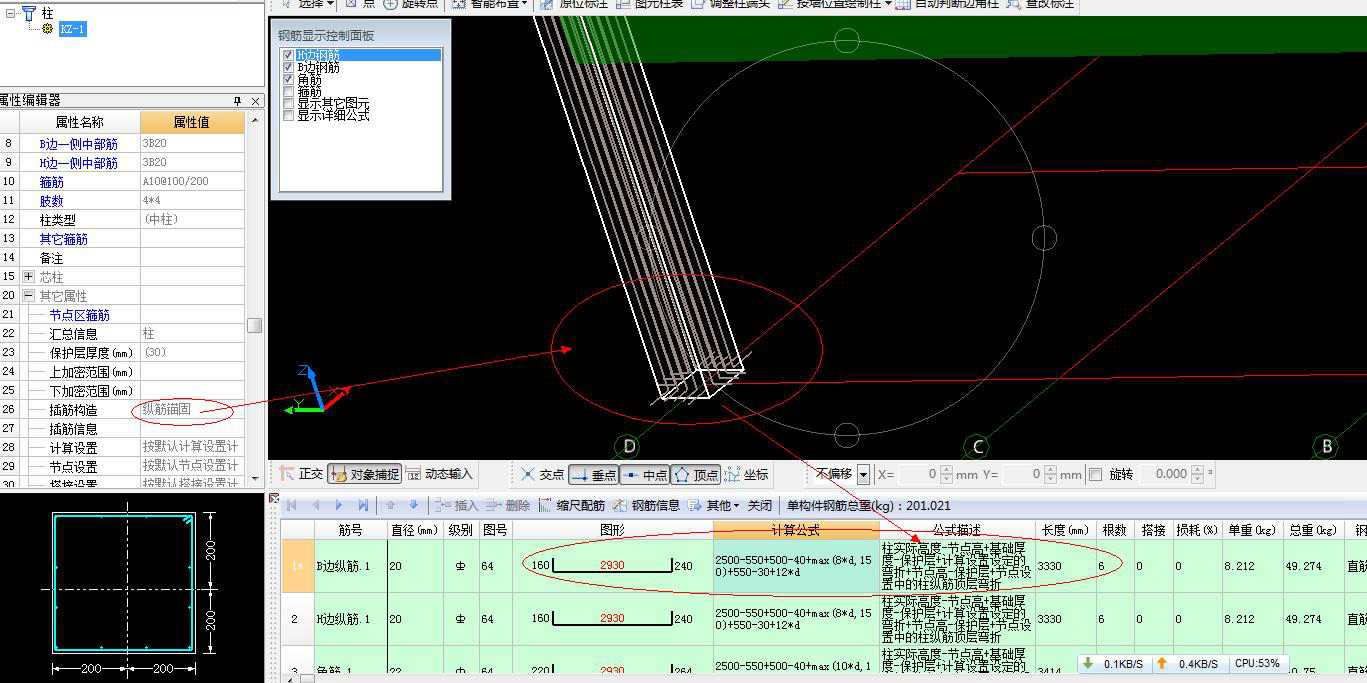
Task: Click the X offset input field
Action: [x=919, y=474]
